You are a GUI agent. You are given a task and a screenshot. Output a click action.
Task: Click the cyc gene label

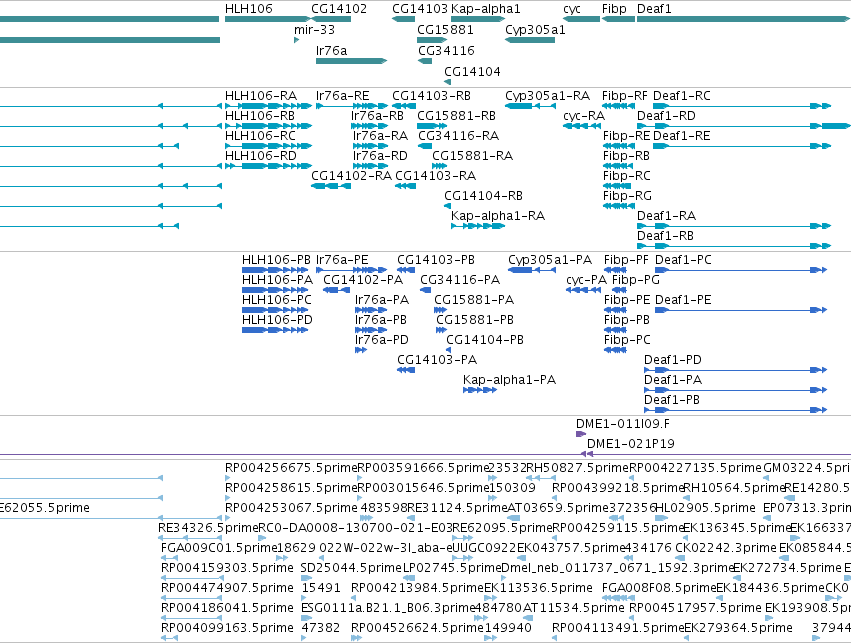pos(572,9)
